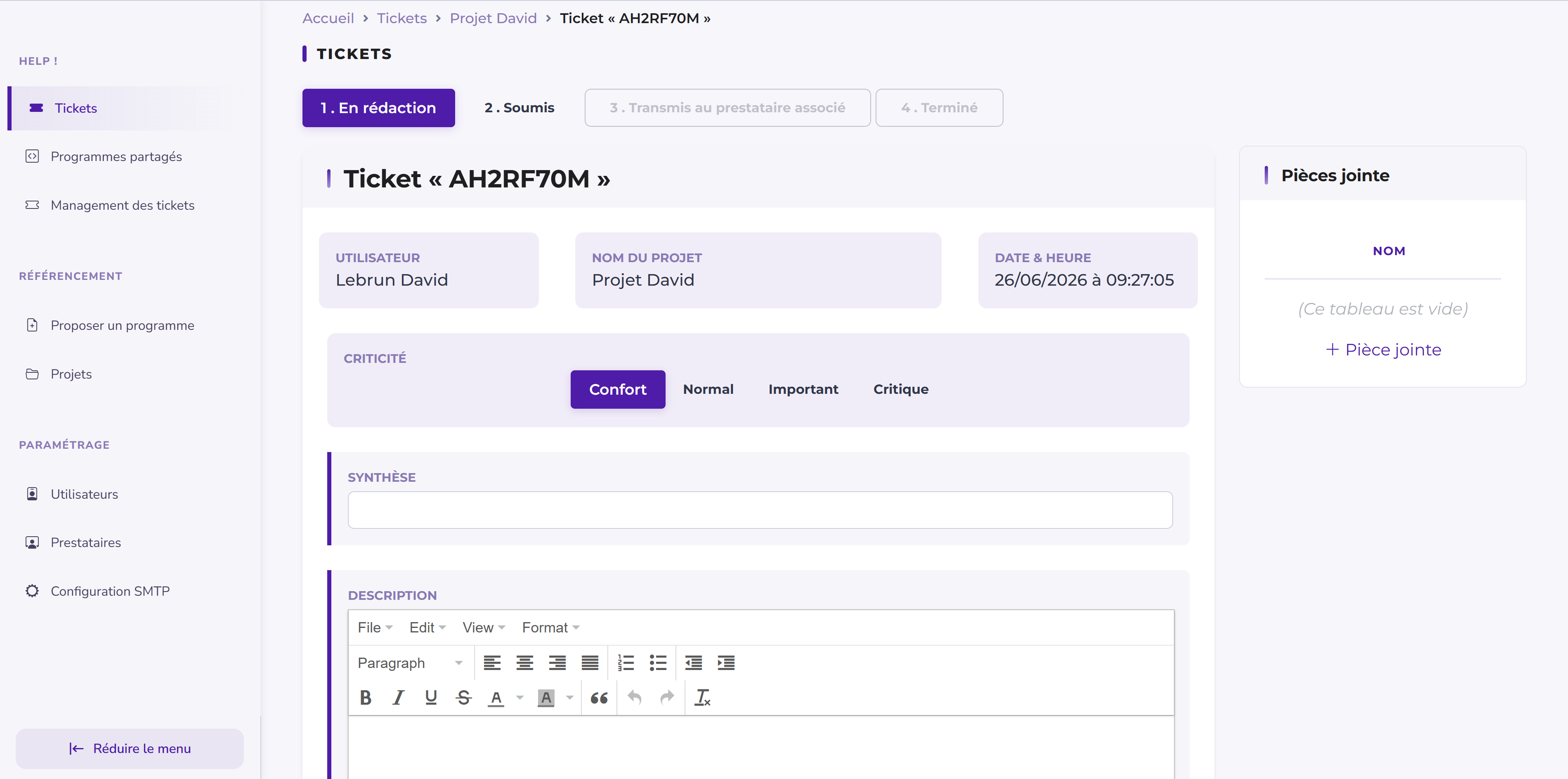The height and width of the screenshot is (779, 1568).
Task: Click inside the Description text area
Action: [x=761, y=747]
